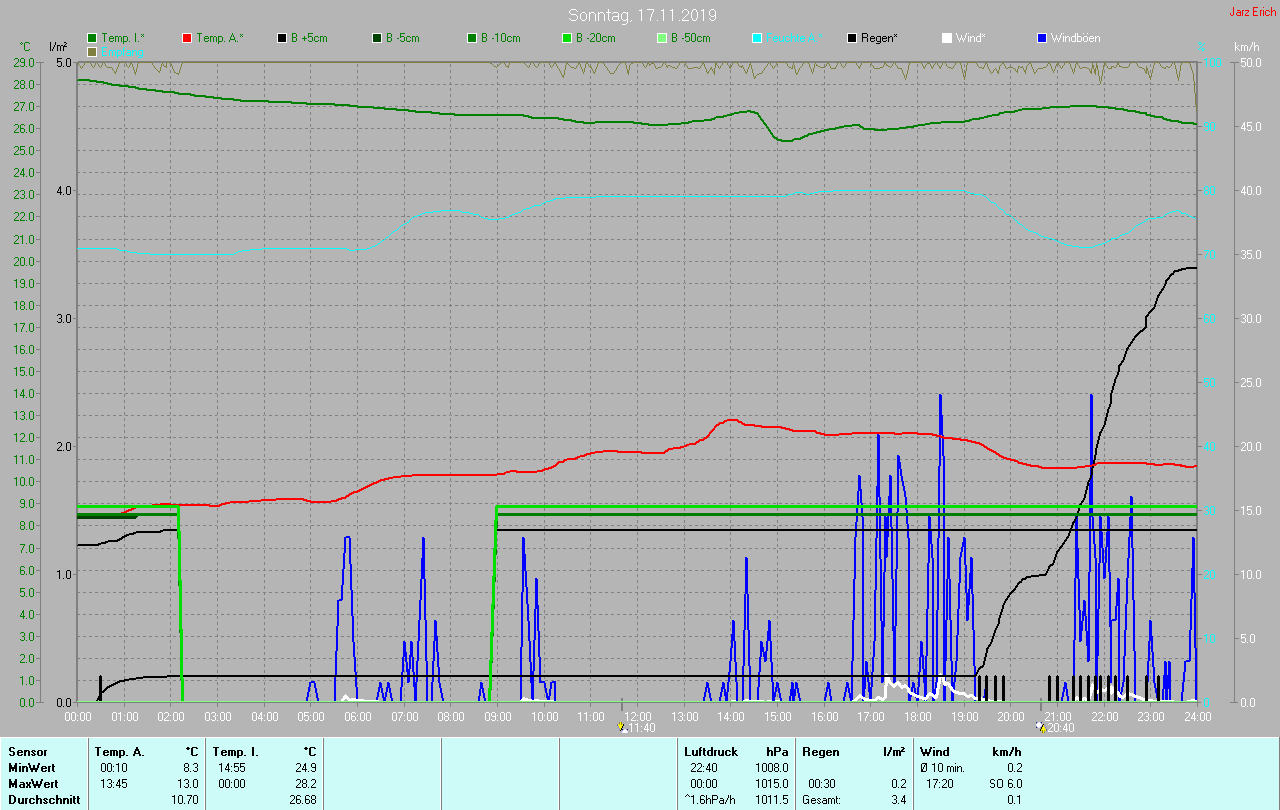Click the olive legend square below Temp. I.
Image resolution: width=1280 pixels, height=810 pixels.
click(x=92, y=51)
